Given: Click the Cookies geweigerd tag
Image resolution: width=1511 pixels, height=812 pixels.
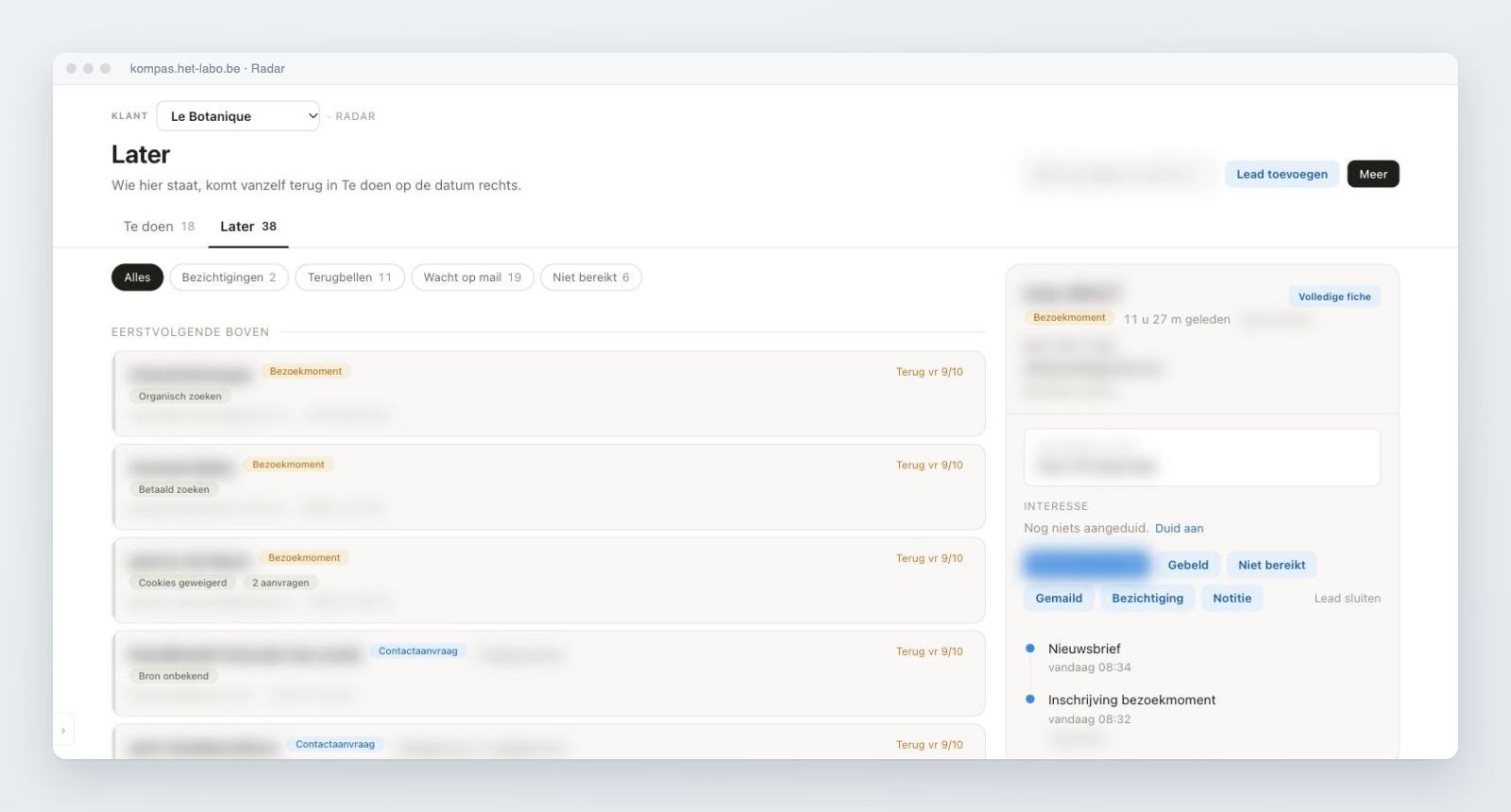Looking at the screenshot, I should pos(183,584).
